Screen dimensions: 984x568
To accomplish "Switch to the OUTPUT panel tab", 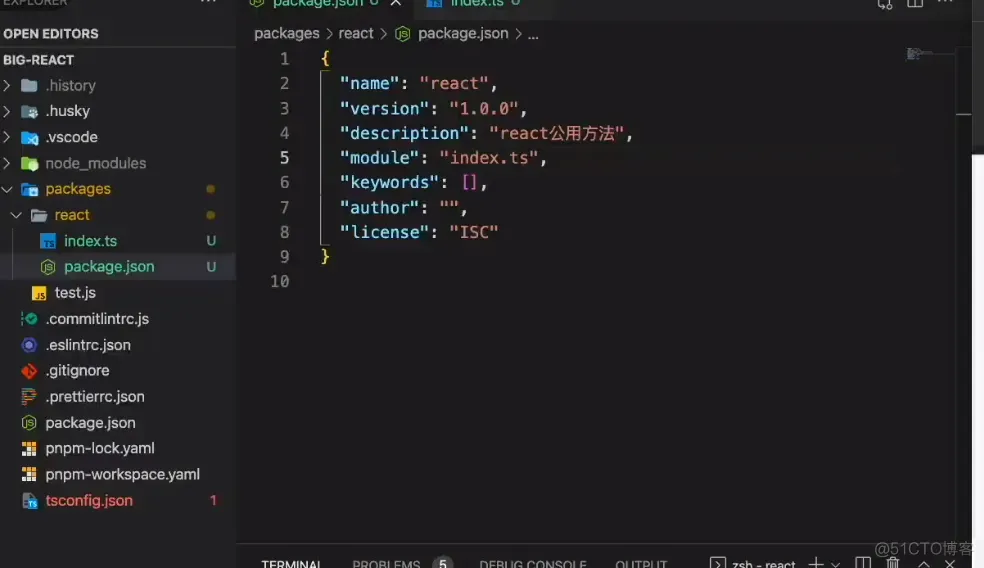I will point(641,563).
